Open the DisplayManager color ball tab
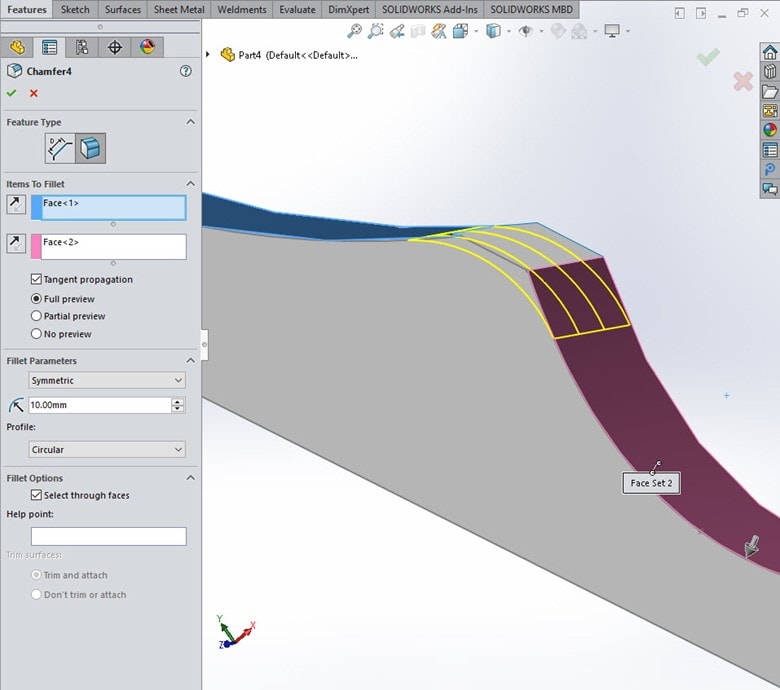780x690 pixels. [148, 47]
